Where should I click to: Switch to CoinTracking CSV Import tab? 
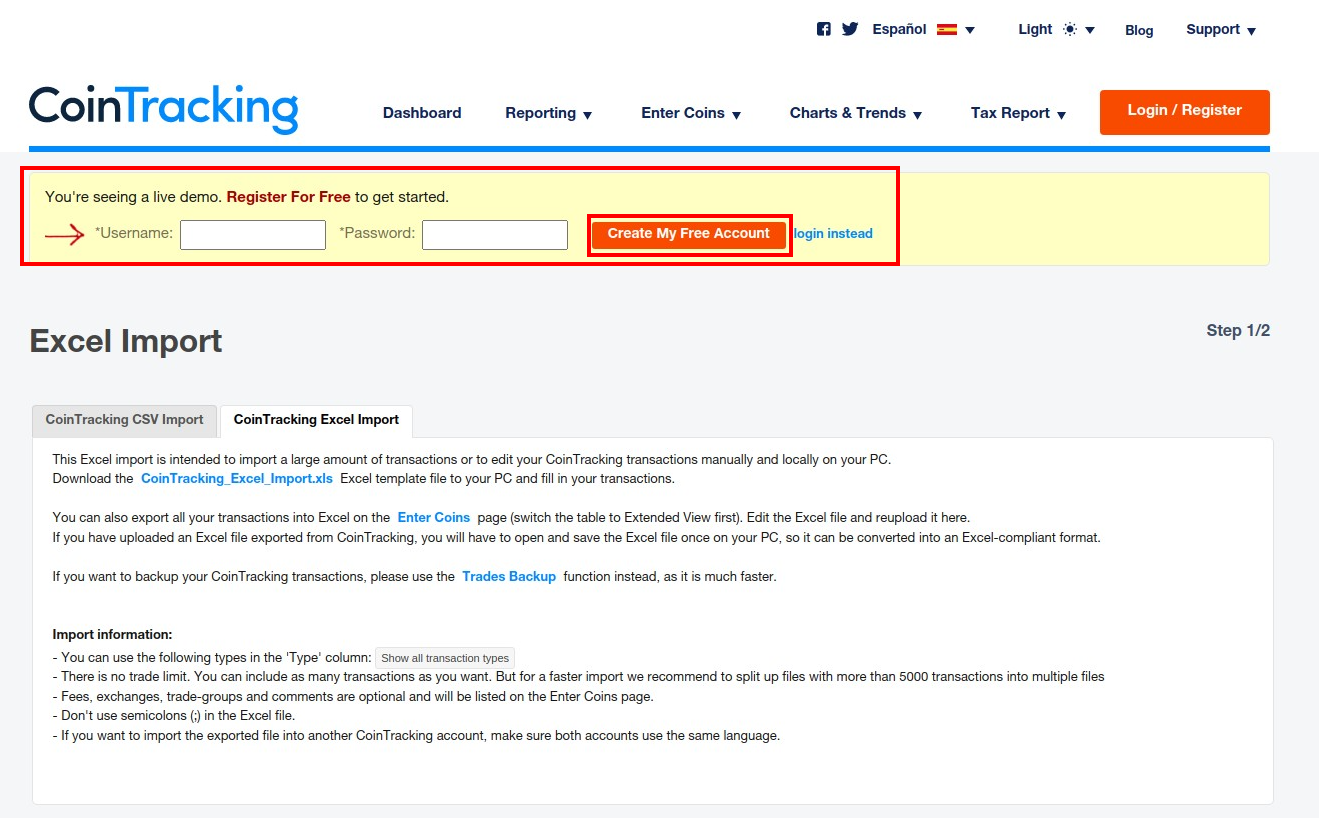pos(125,420)
